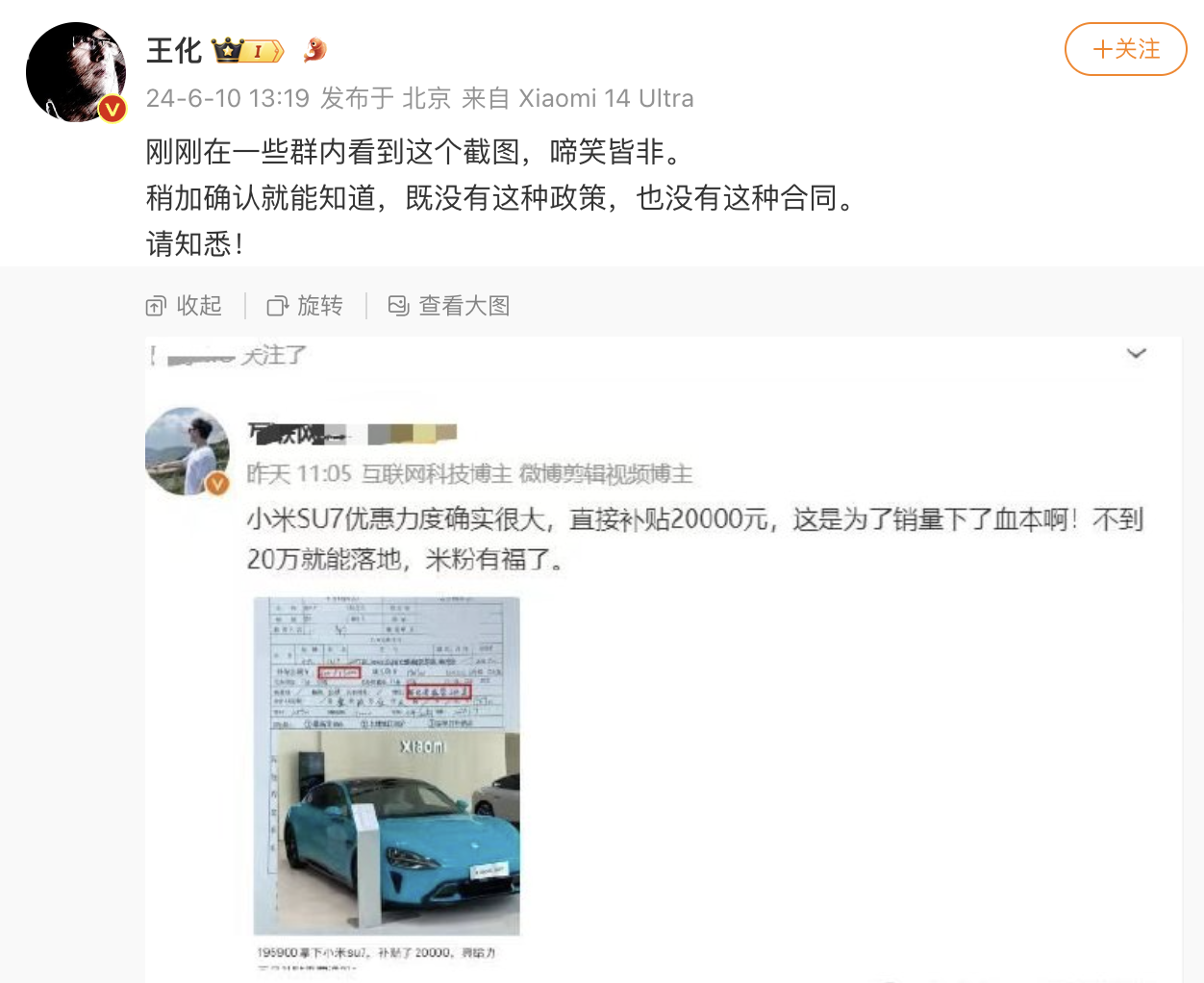This screenshot has width=1204, height=983.
Task: Click the main post text 刚刚在一些群内看到这个截图
Action: [x=416, y=152]
